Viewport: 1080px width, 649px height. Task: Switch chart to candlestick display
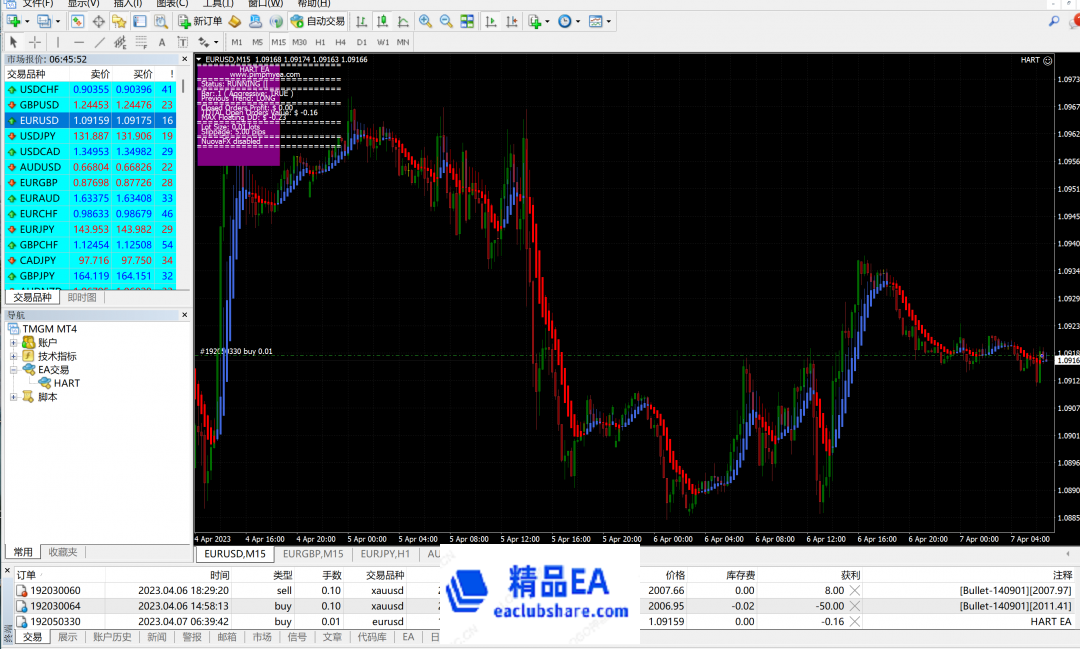381,21
